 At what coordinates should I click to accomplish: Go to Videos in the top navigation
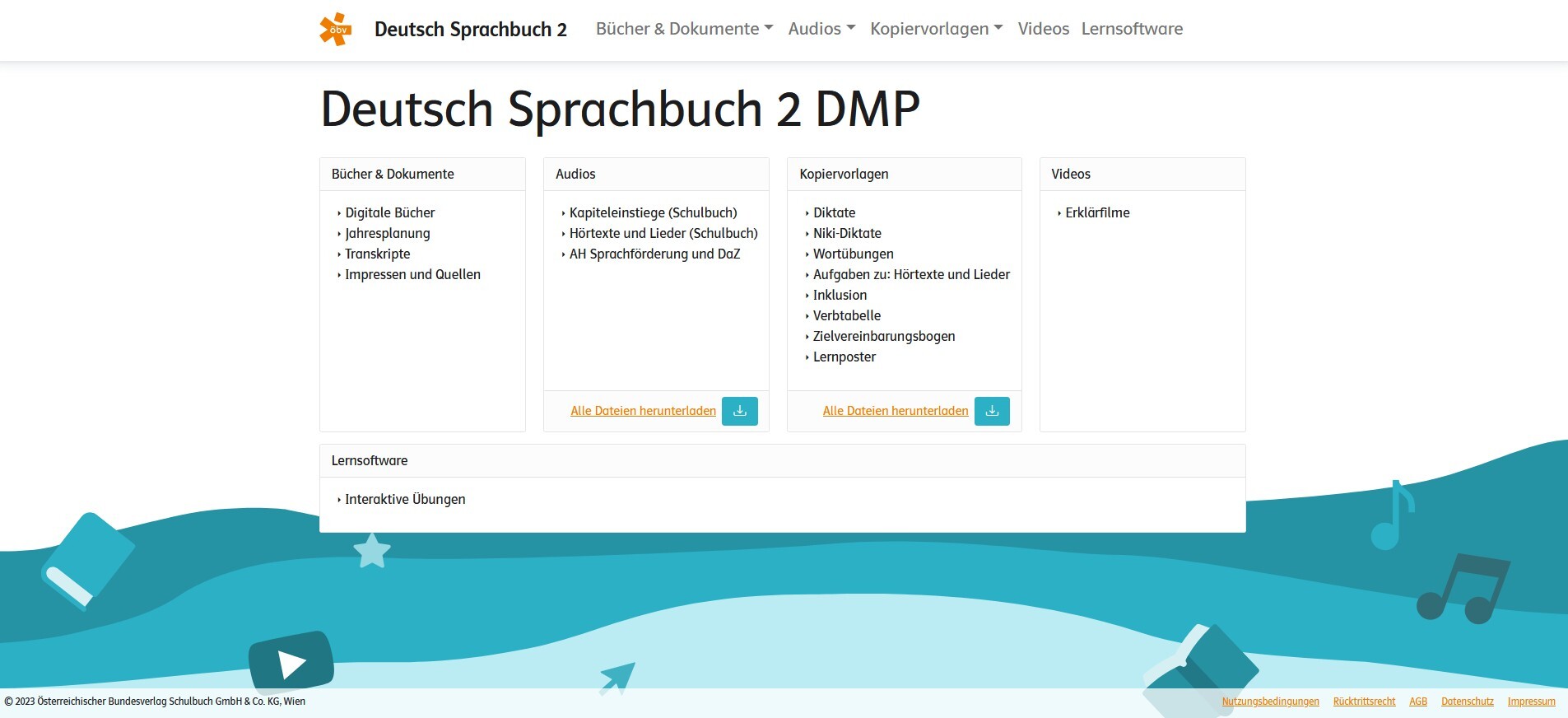point(1043,29)
